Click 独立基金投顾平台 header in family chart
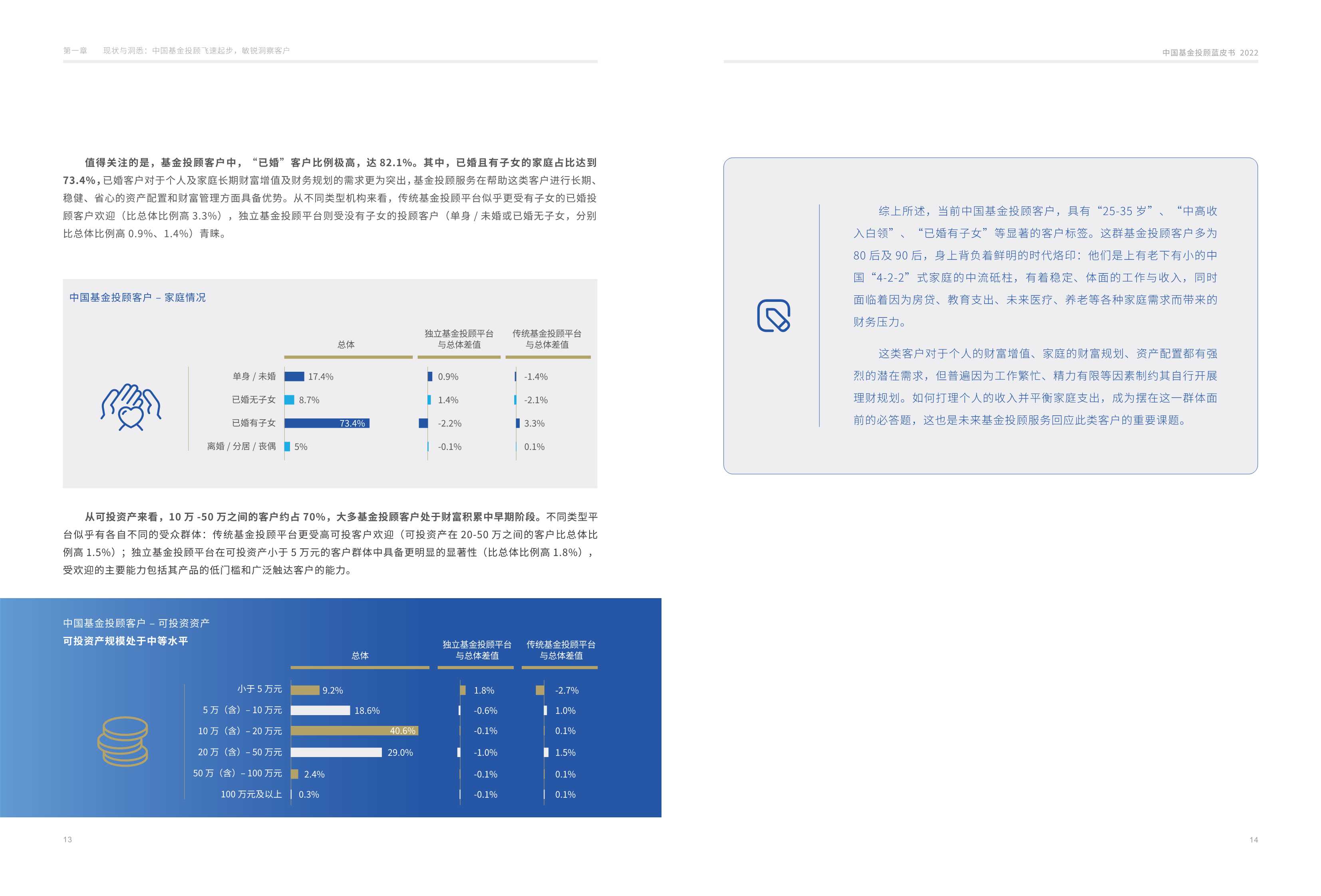Image resolution: width=1321 pixels, height=896 pixels. click(x=459, y=339)
